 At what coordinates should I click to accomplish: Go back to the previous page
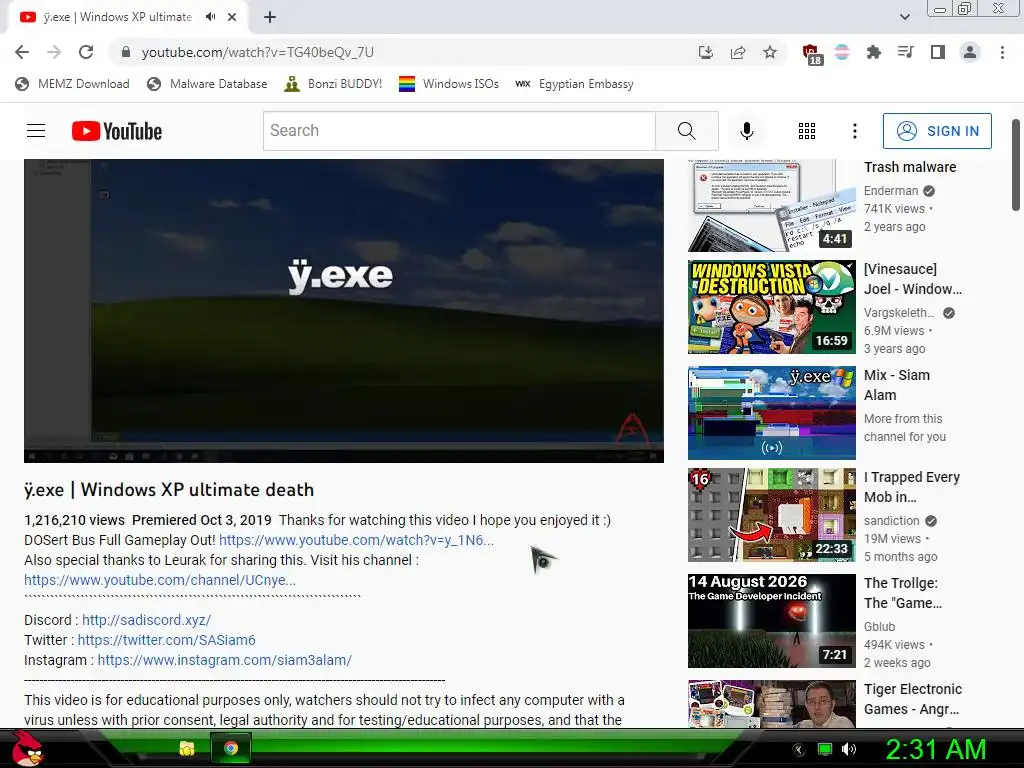point(22,52)
